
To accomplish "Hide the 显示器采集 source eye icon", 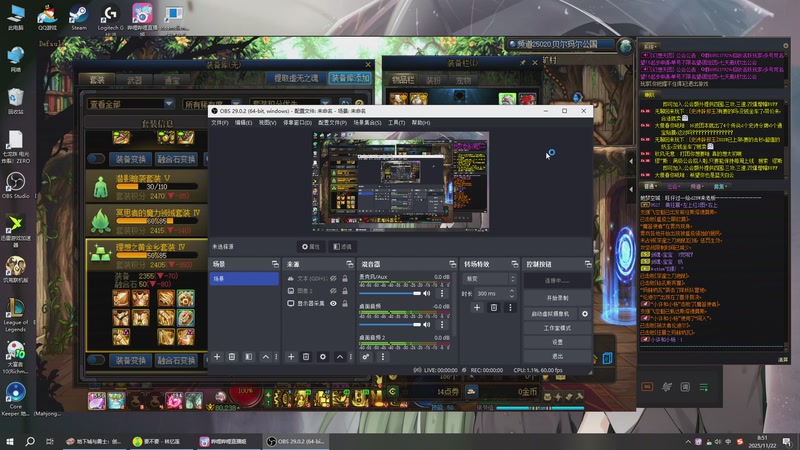I will coord(333,303).
